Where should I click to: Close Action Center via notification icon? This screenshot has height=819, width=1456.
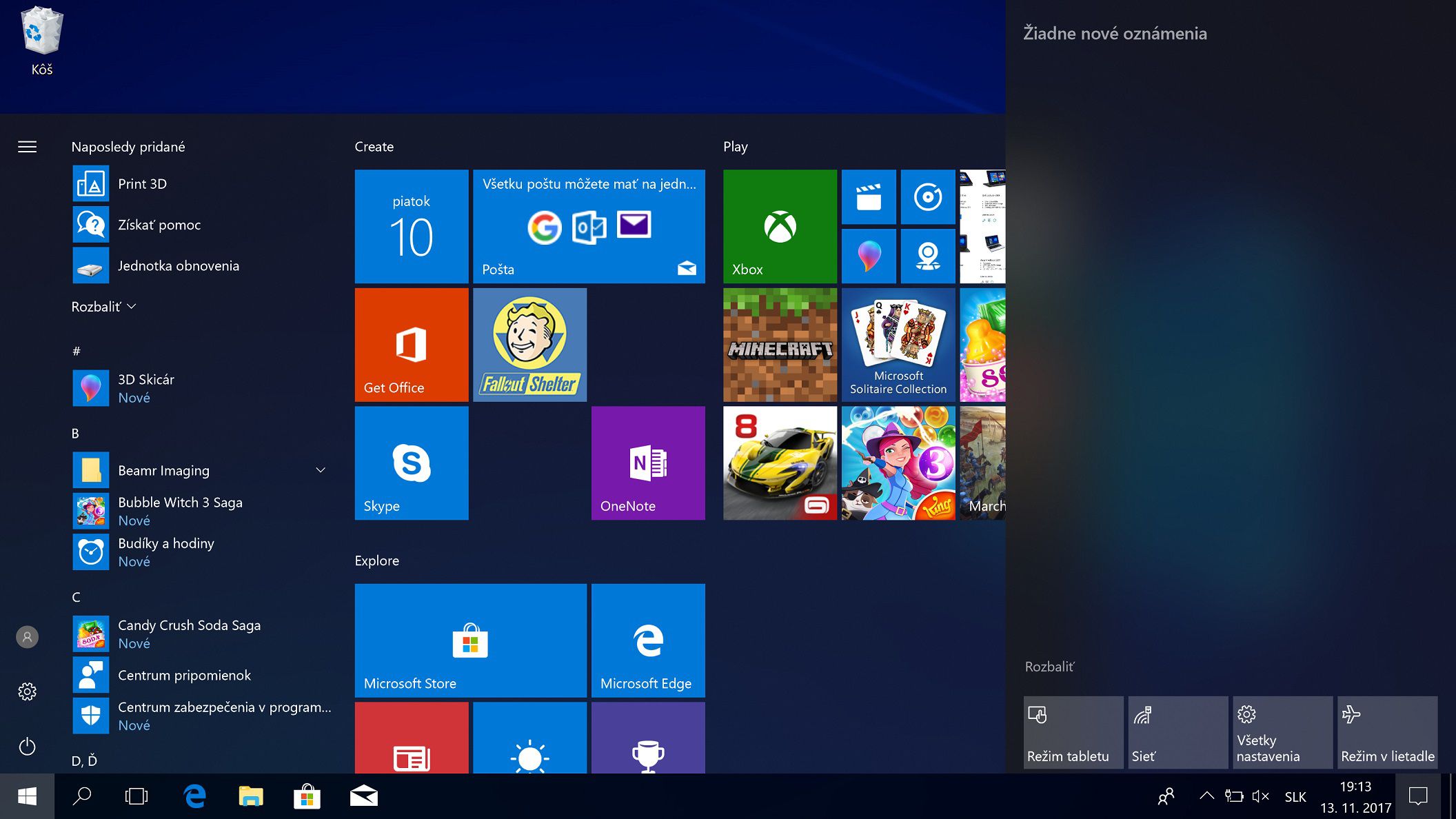[1418, 796]
